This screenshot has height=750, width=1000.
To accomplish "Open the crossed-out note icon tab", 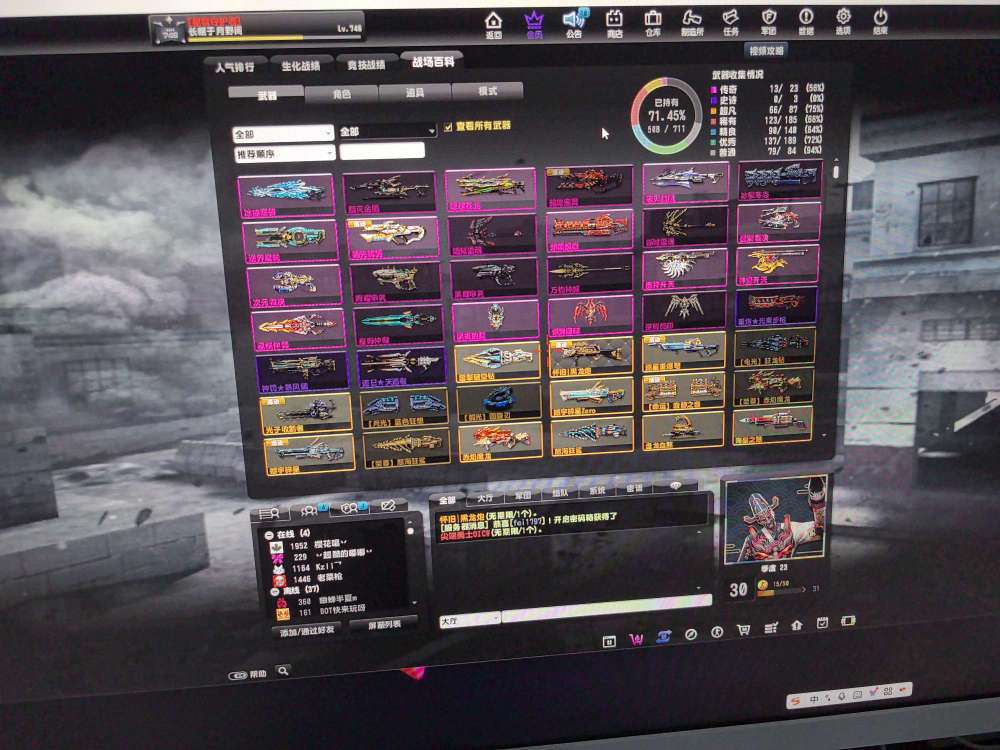I will coord(388,506).
